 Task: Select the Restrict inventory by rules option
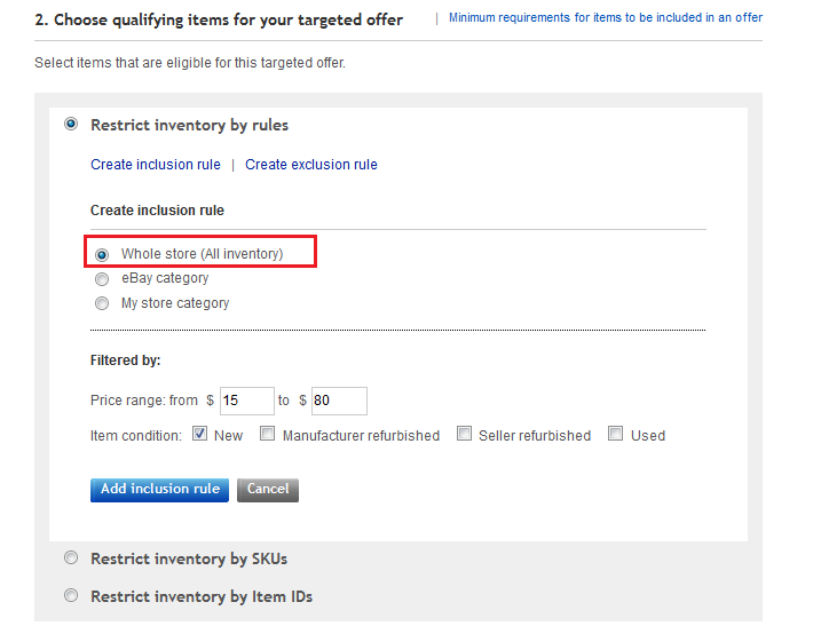(x=70, y=125)
